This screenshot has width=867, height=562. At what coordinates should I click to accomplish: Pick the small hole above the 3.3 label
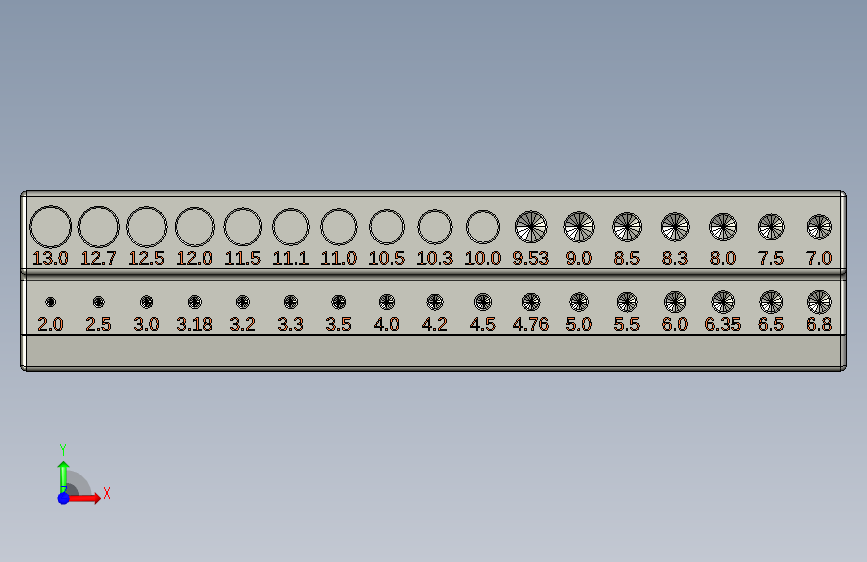click(291, 302)
